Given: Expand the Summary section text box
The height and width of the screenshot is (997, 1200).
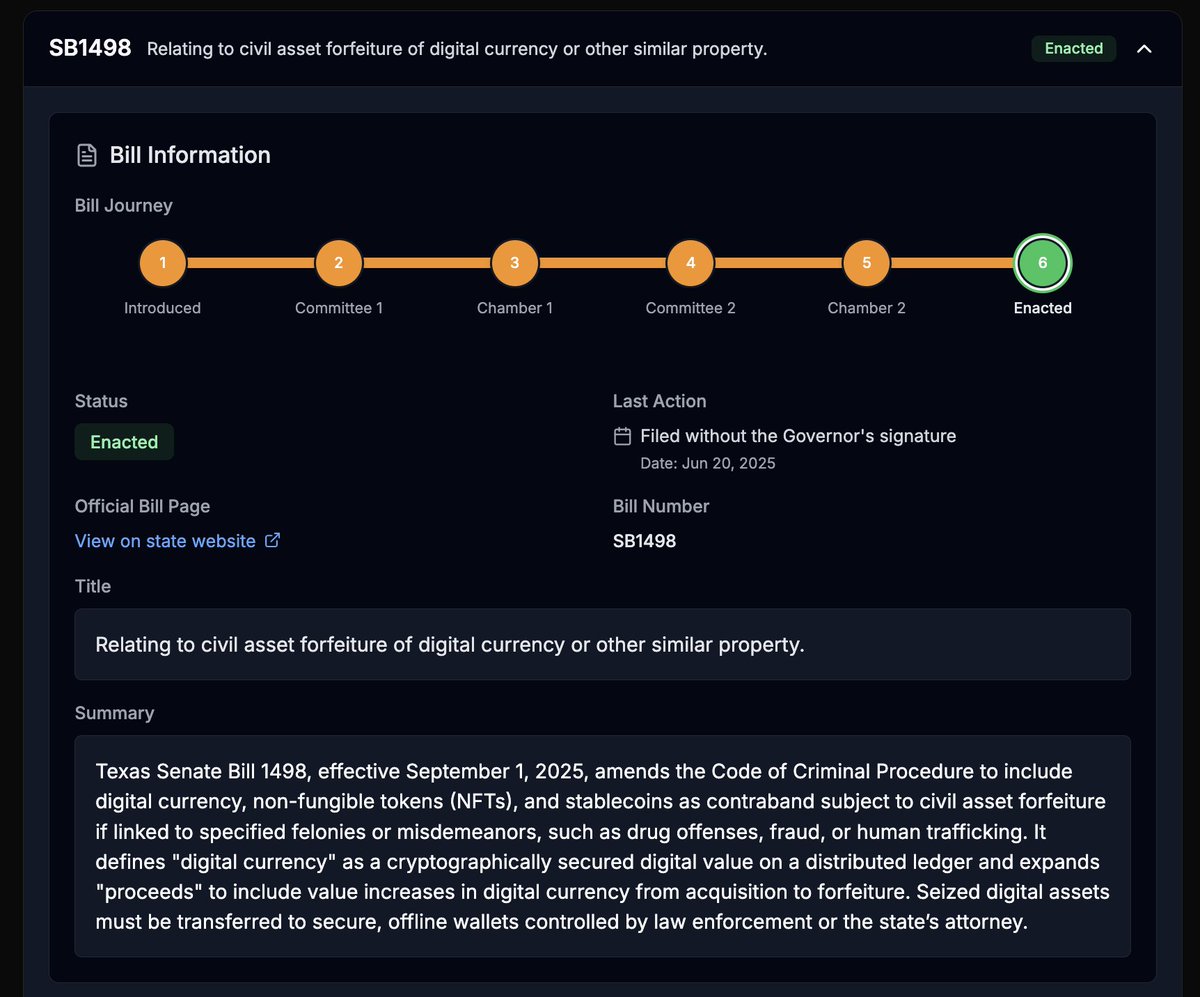Looking at the screenshot, I should (x=601, y=846).
